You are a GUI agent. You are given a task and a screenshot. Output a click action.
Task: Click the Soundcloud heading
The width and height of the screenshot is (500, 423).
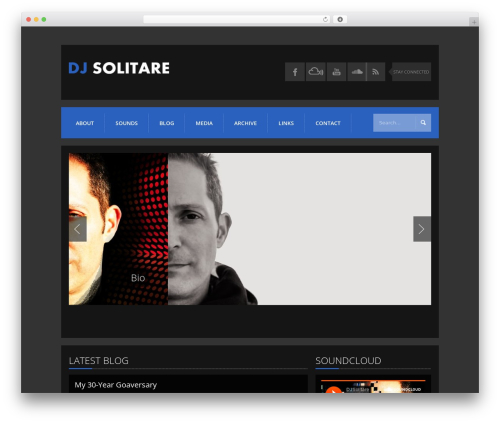(x=348, y=361)
